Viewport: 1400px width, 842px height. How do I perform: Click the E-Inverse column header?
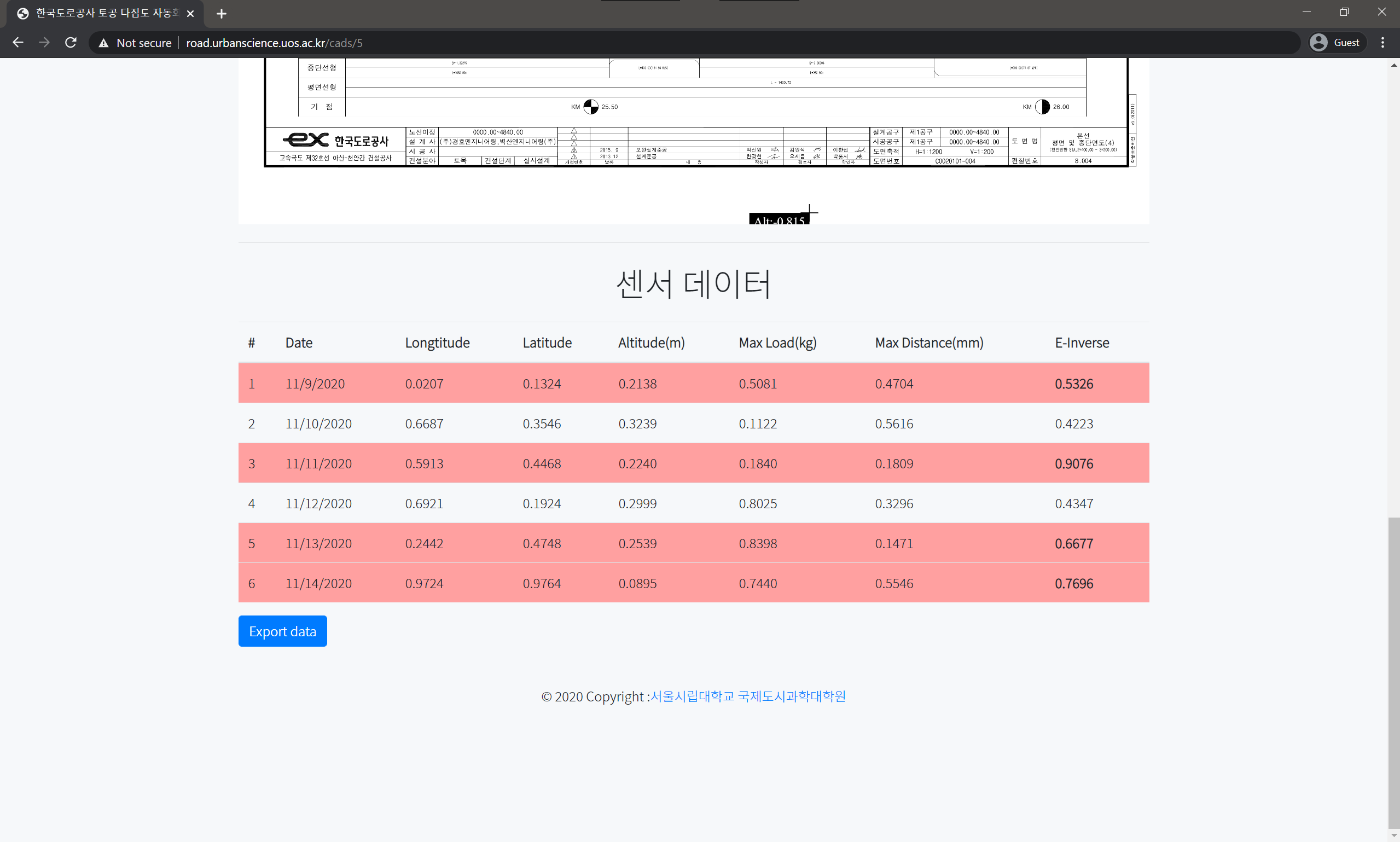[1082, 342]
